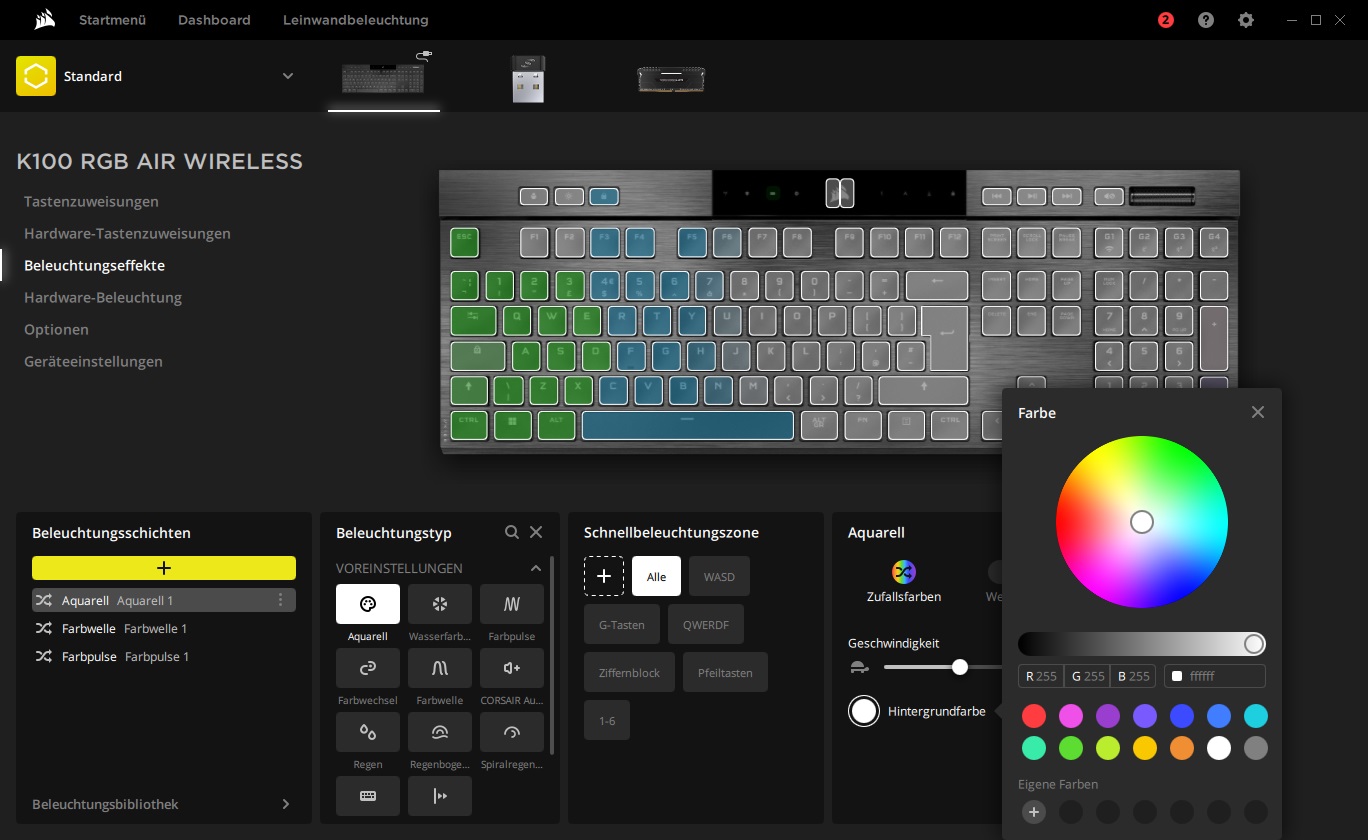
Task: Click the Corsair sail logo
Action: coord(43,20)
